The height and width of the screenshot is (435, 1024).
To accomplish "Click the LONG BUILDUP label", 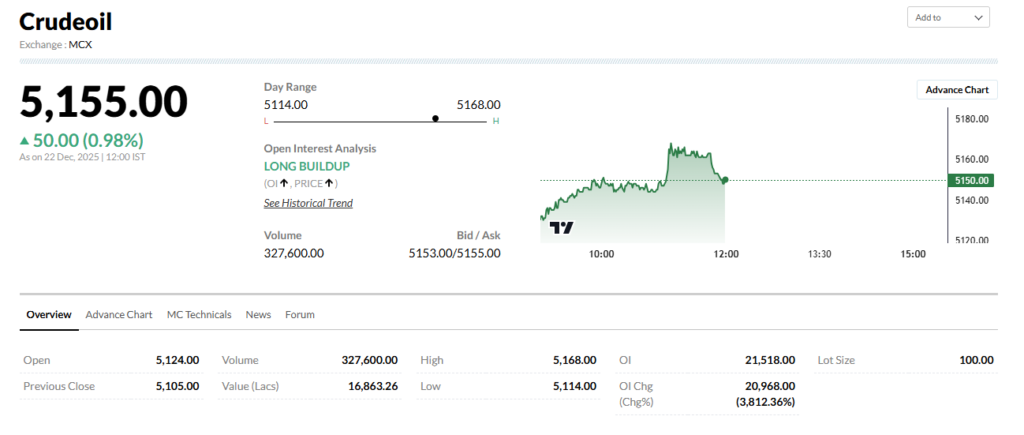I will pos(307,166).
